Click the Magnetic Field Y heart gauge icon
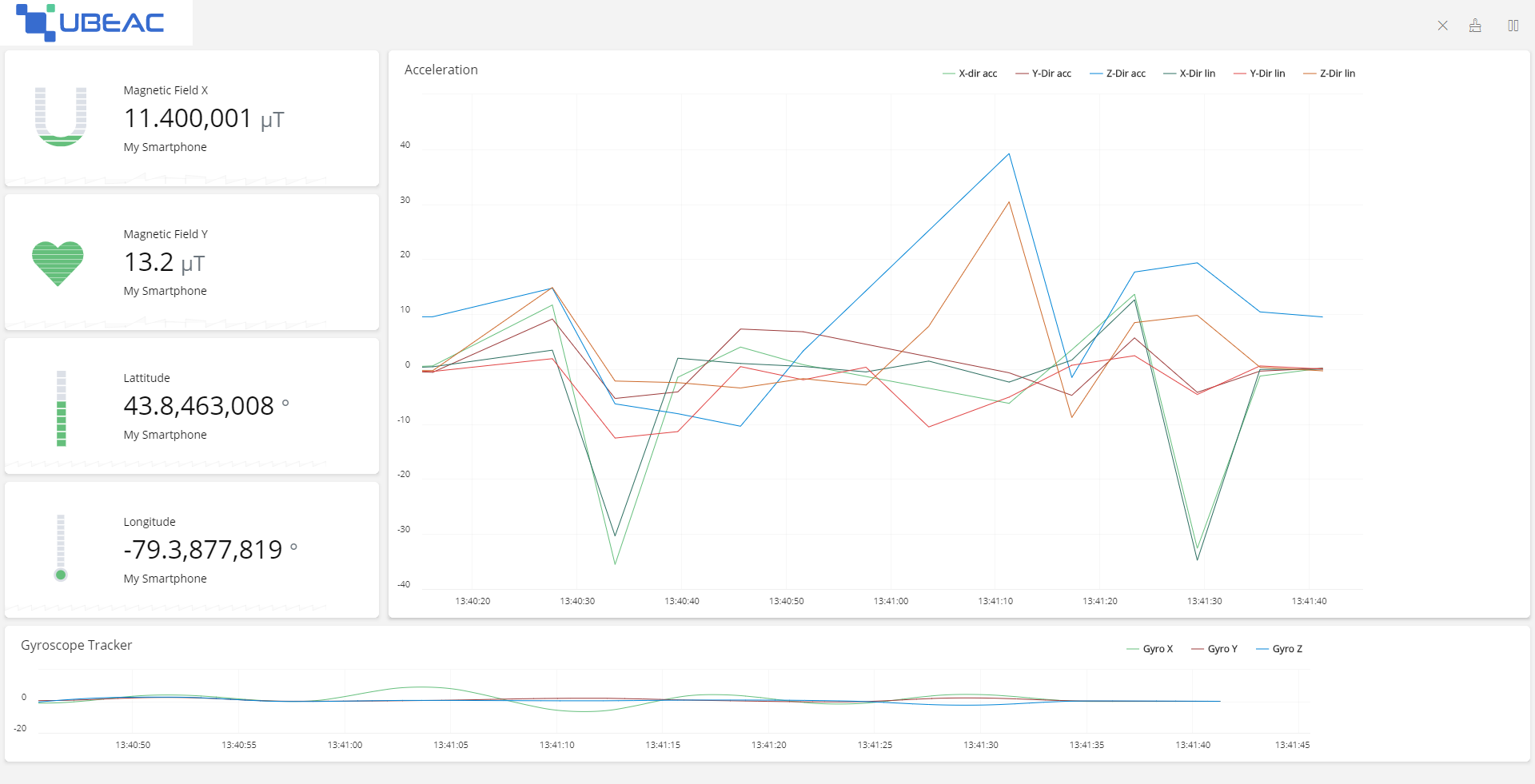1535x784 pixels. coord(58,263)
